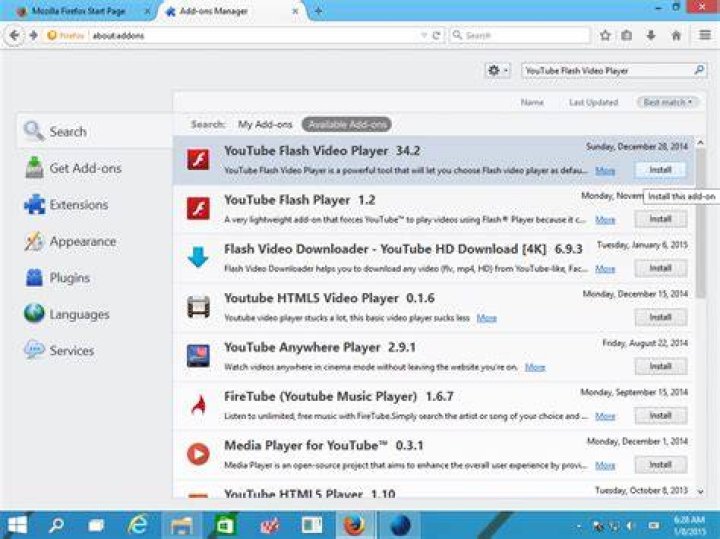Open More link for YouTube Anywhere Player
The image size is (720, 539).
tap(535, 367)
